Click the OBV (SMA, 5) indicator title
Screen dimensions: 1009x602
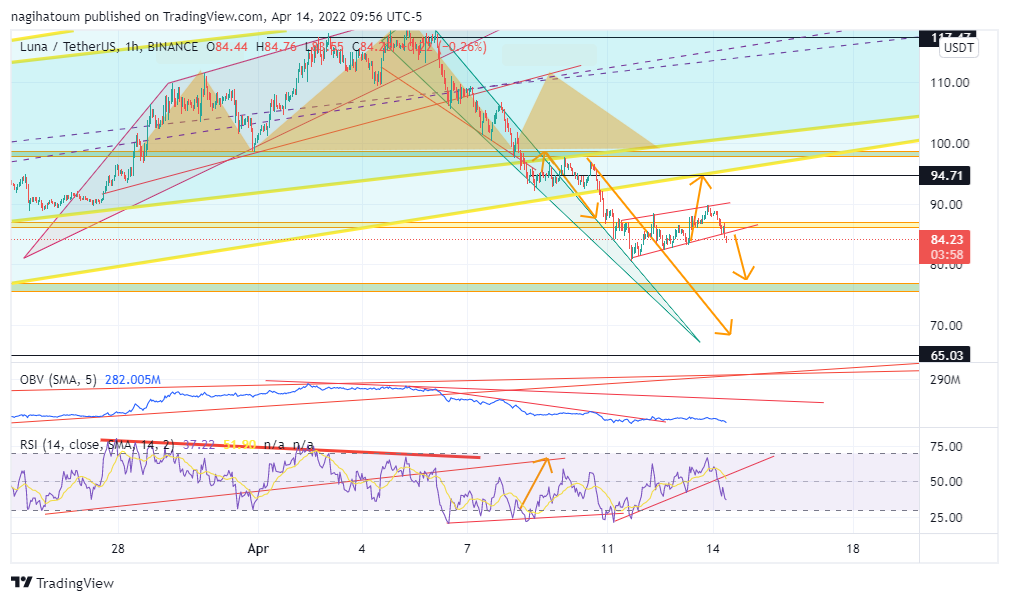coord(58,379)
